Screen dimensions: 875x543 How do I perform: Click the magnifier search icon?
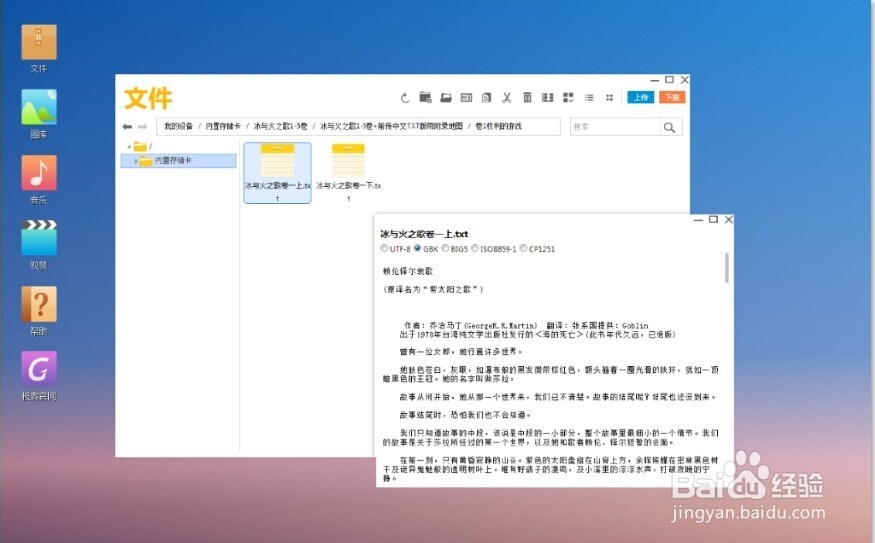pyautogui.click(x=670, y=127)
